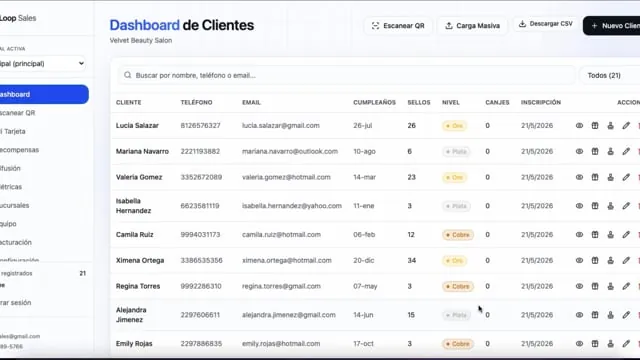The height and width of the screenshot is (360, 640).
Task: Open Recompensas in the sidebar
Action: 44,150
